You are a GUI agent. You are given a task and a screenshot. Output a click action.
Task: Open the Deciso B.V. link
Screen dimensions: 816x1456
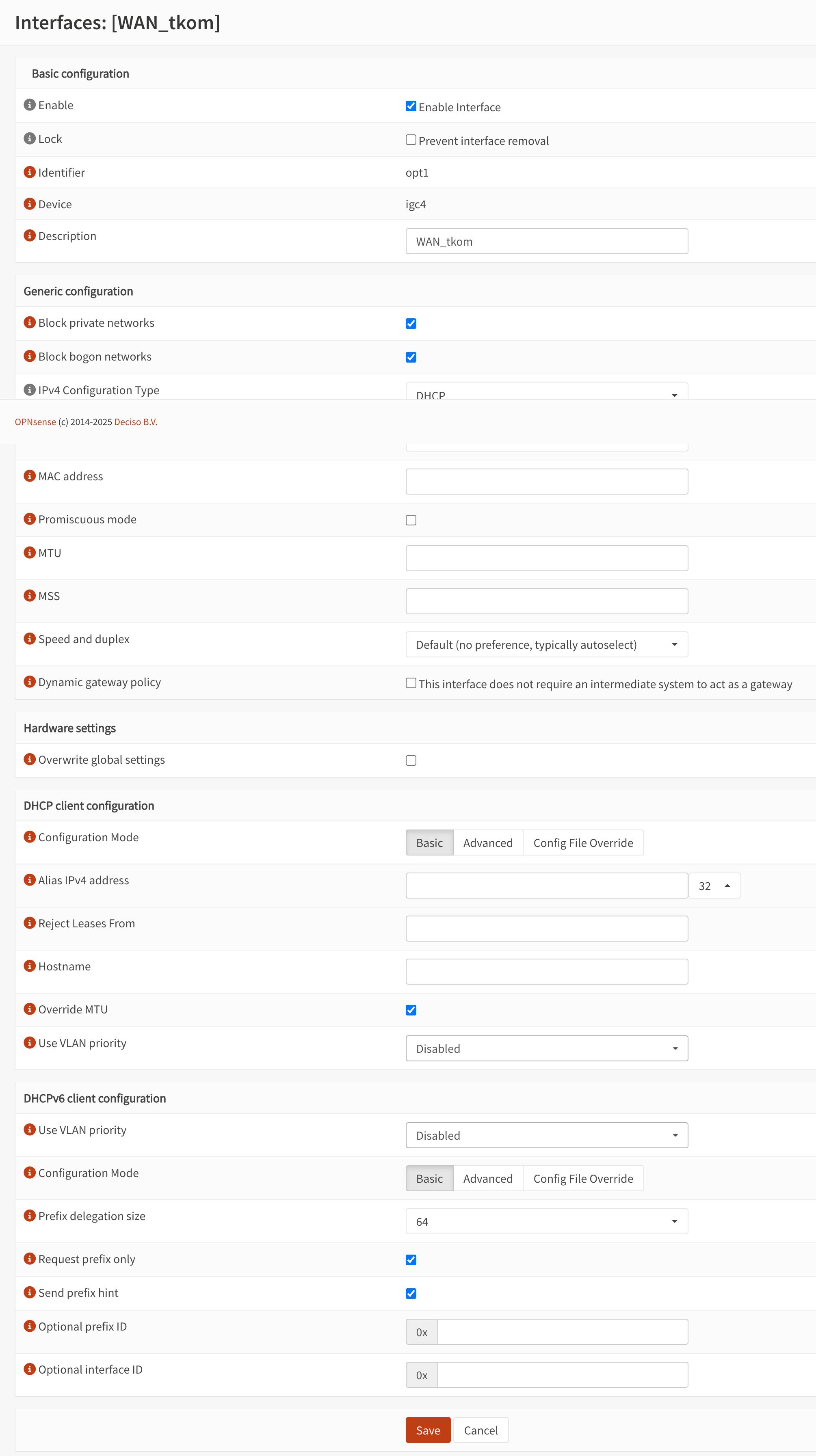click(136, 421)
